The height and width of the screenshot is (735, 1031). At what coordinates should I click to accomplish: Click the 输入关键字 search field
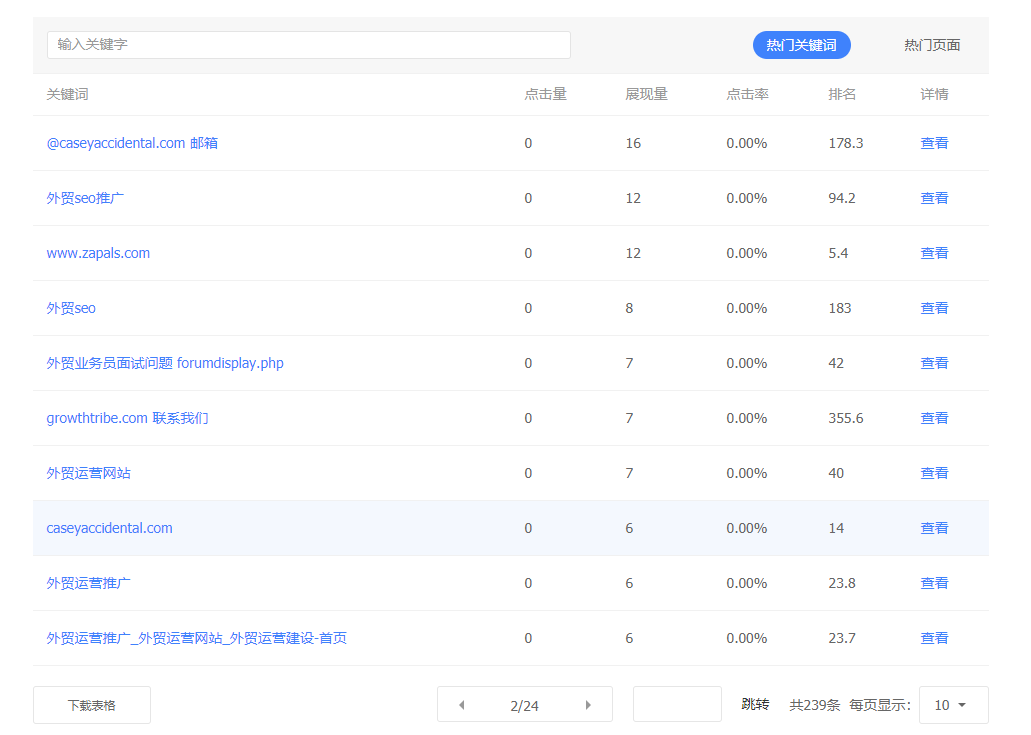pyautogui.click(x=308, y=45)
